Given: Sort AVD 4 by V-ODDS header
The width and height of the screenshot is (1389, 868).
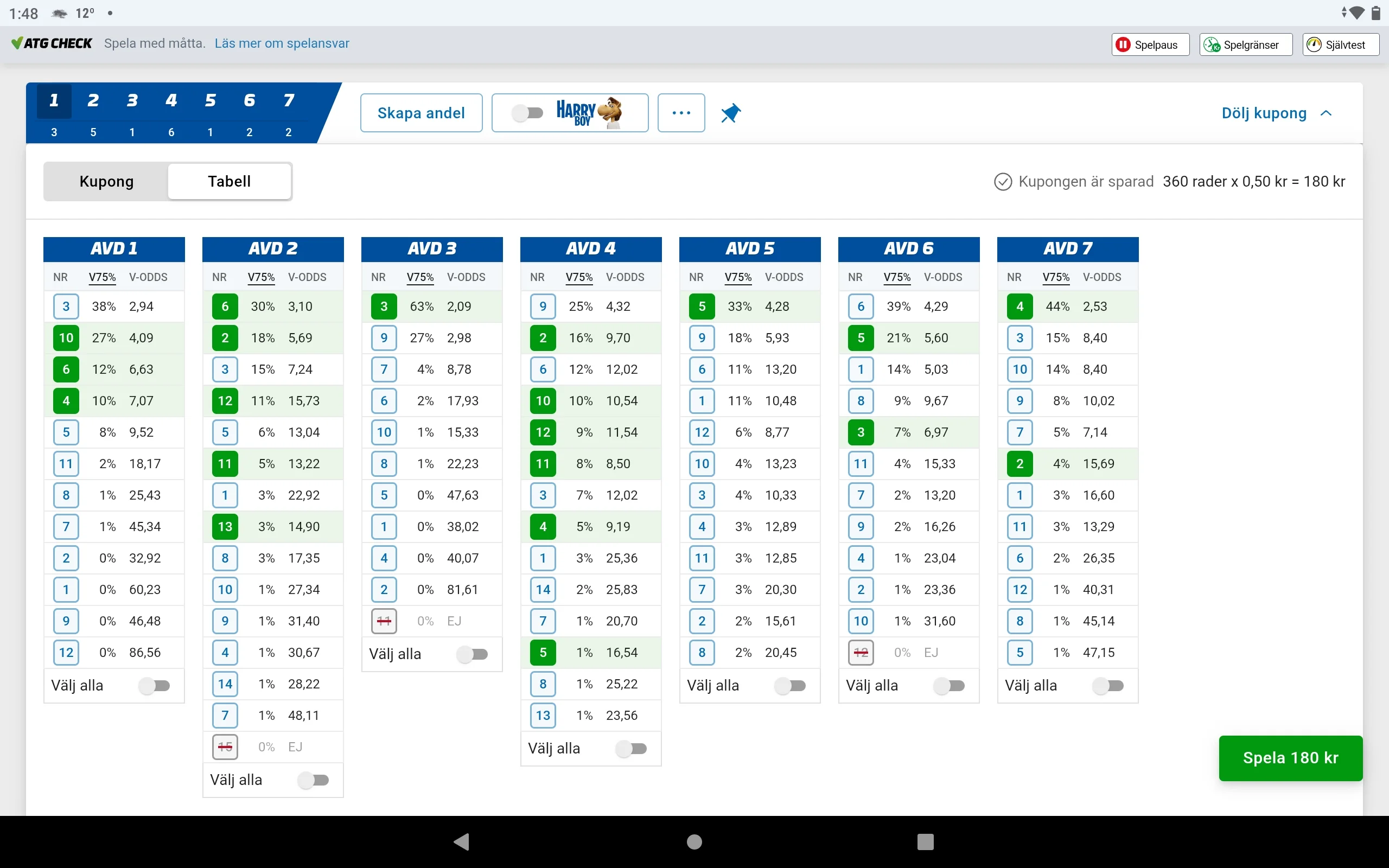Looking at the screenshot, I should tap(625, 277).
